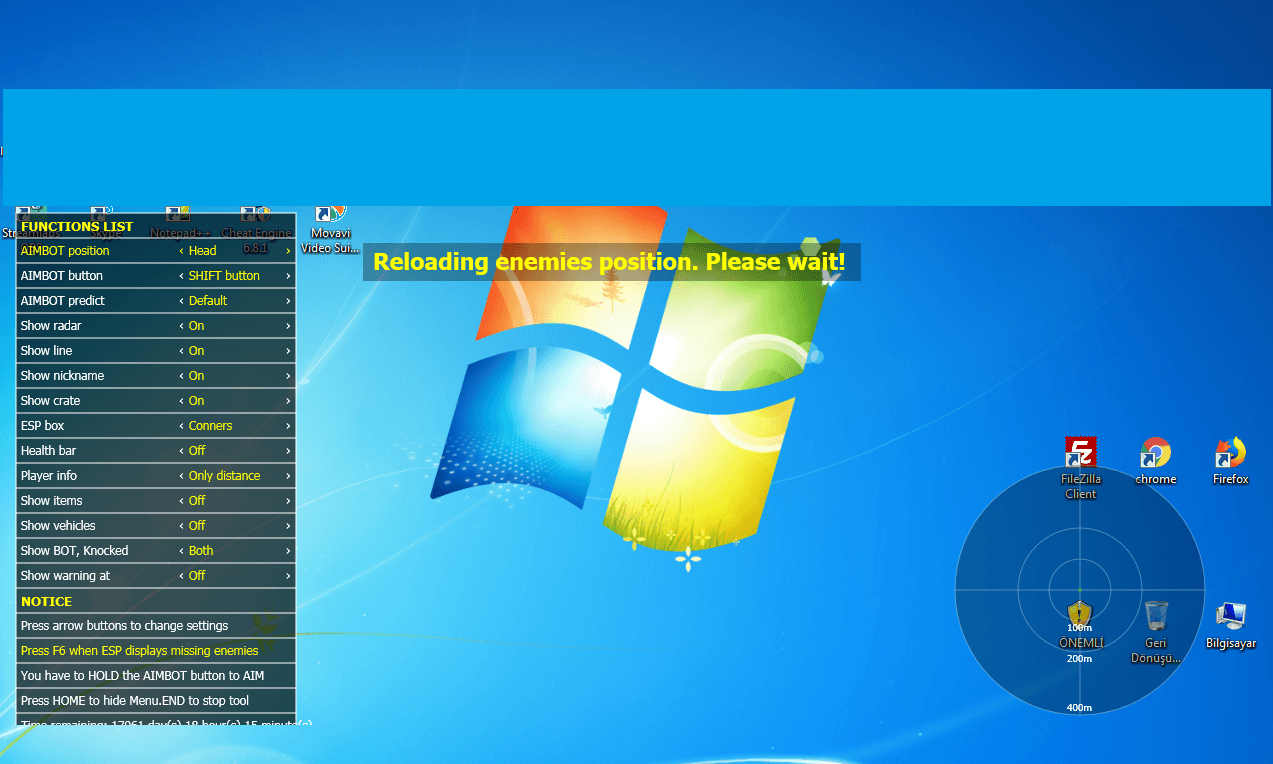The width and height of the screenshot is (1273, 764).
Task: Select the Bilgisayar computer icon
Action: (x=1230, y=626)
